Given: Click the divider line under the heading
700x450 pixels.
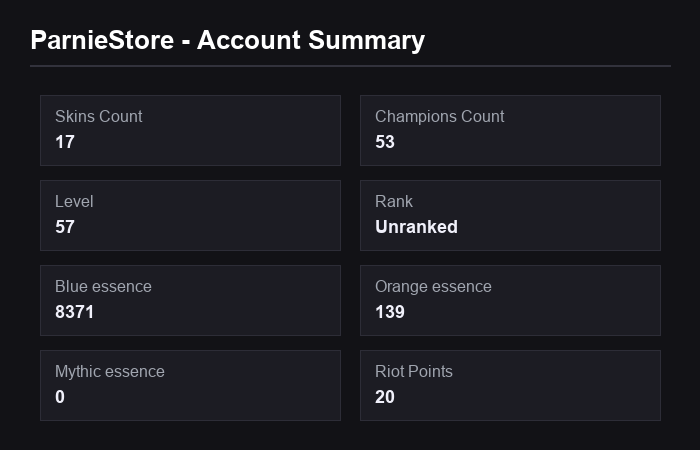Looking at the screenshot, I should (350, 66).
